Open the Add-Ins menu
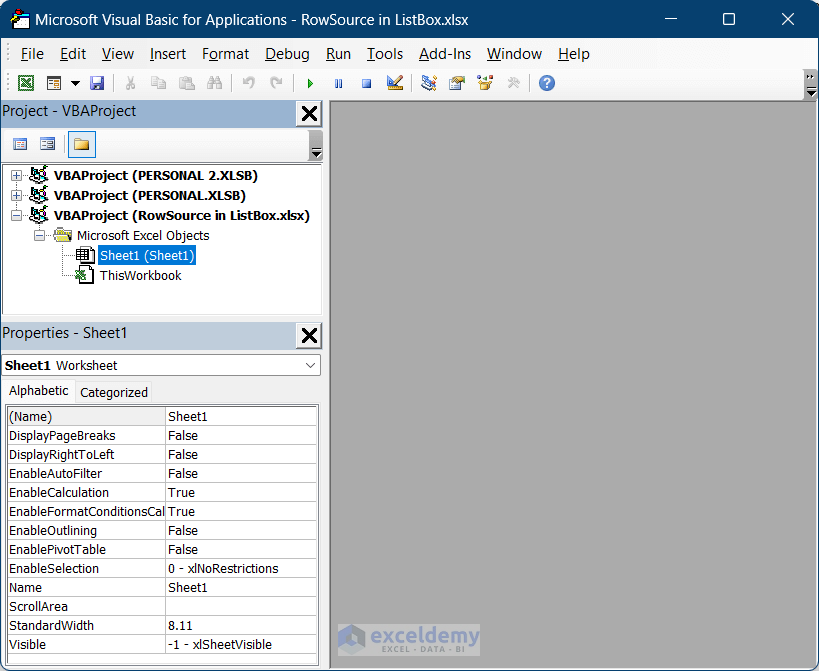Screen dimensions: 819x671 pos(444,54)
